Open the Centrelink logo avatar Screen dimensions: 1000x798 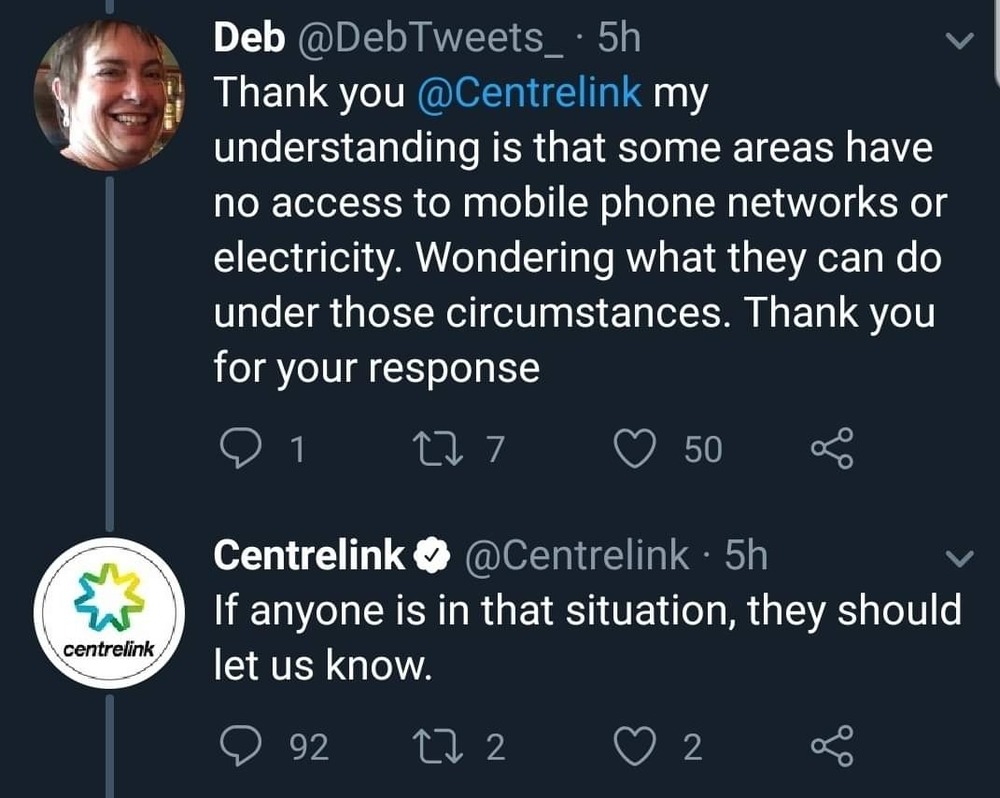108,612
